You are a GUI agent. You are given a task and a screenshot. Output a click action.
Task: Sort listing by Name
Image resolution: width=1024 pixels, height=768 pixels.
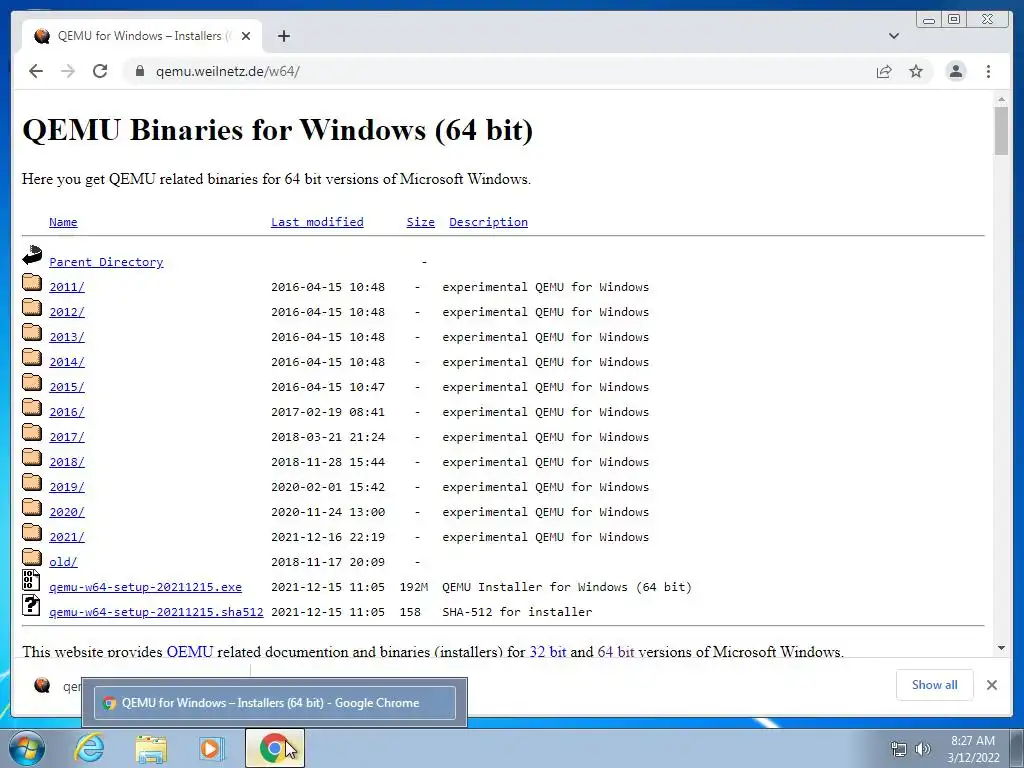coord(63,222)
